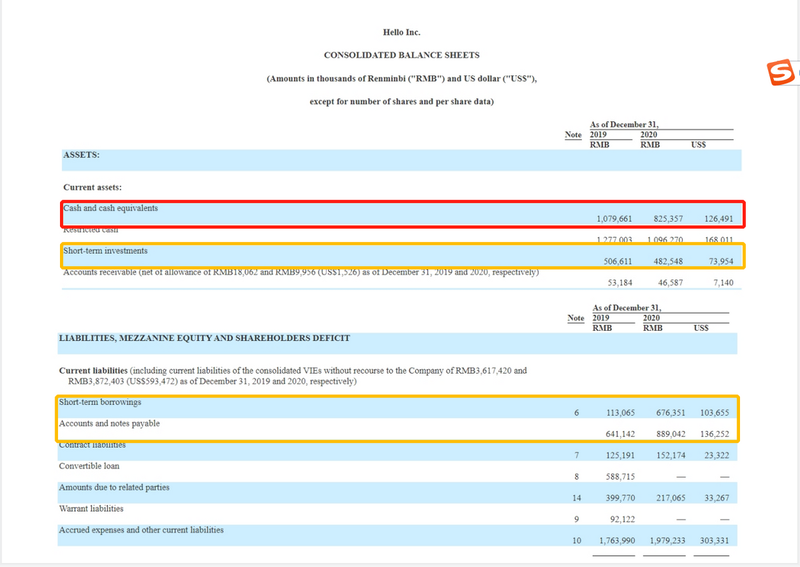Click 'CONSOLIDATED BALANCE SHEETS' heading
The height and width of the screenshot is (567, 800).
tap(402, 55)
